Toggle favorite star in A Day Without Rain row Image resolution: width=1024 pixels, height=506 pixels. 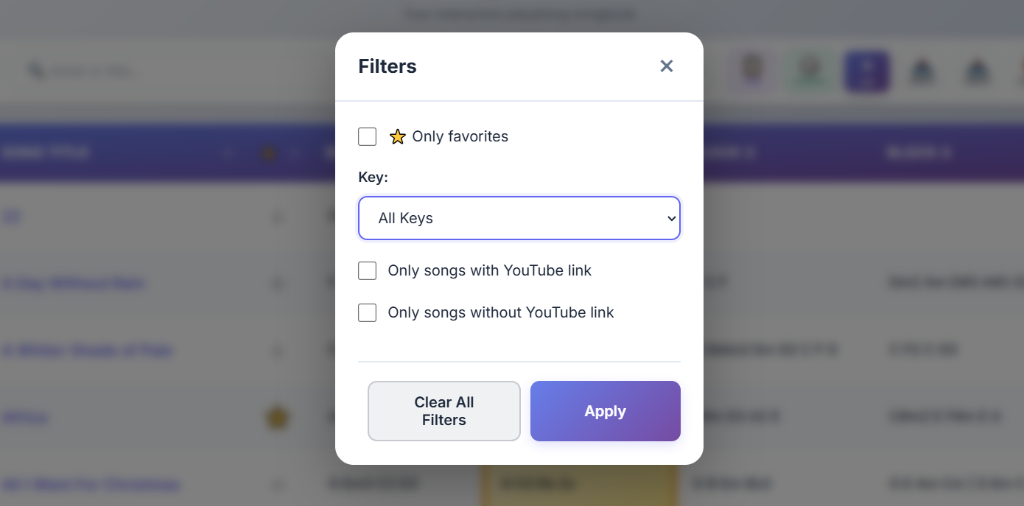coord(278,283)
